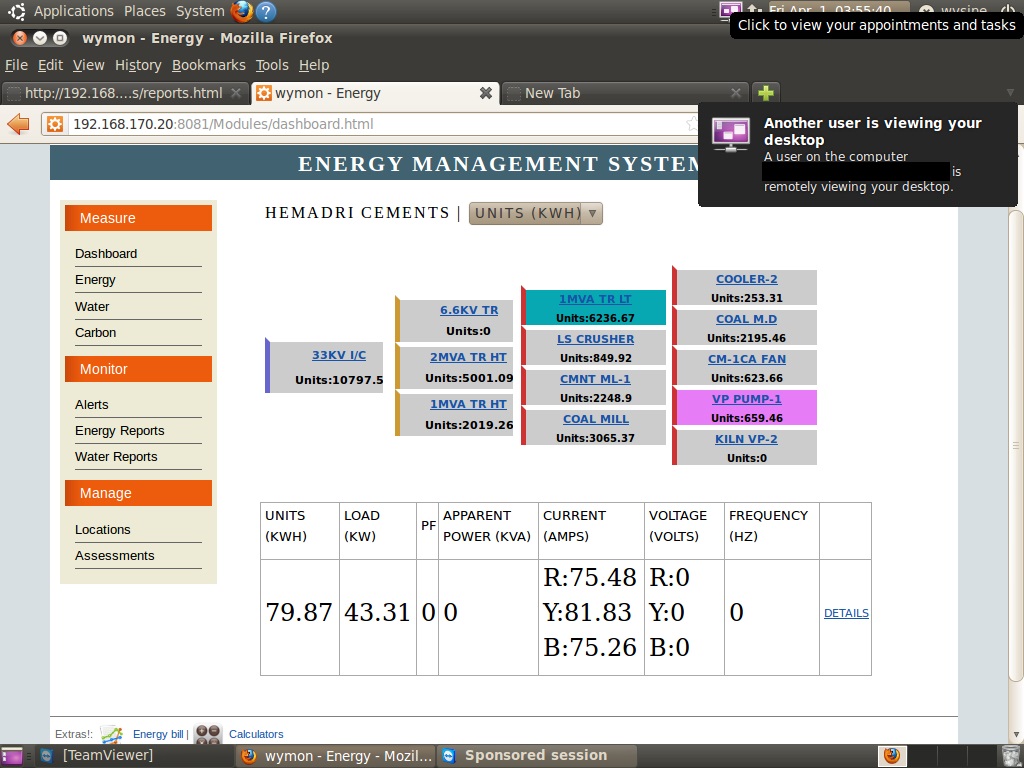The image size is (1024, 768).
Task: Click the remote desktop icon in top panel
Action: coord(730,10)
